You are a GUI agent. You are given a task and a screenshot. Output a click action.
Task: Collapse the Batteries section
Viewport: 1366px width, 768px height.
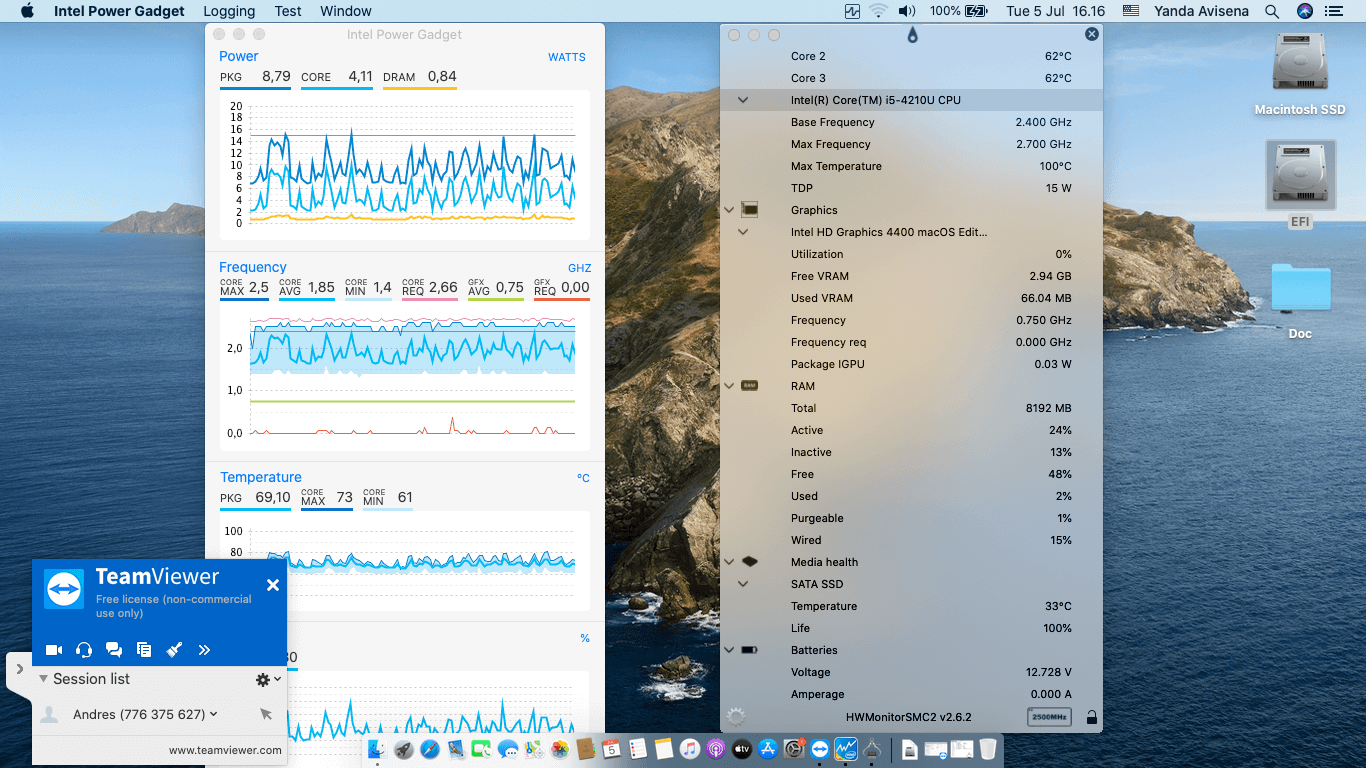coord(729,650)
